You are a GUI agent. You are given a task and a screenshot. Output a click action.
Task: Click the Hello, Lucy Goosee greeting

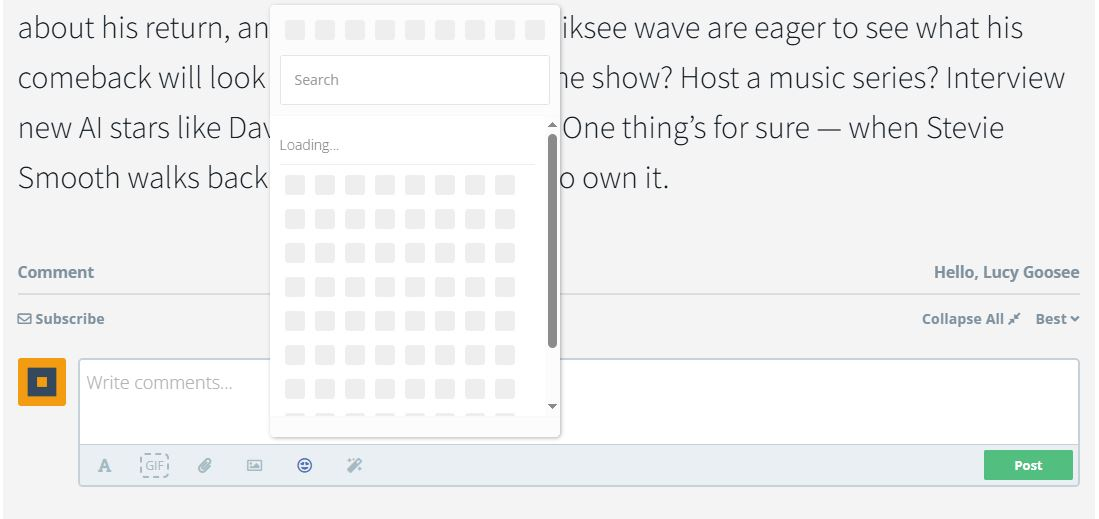1006,272
